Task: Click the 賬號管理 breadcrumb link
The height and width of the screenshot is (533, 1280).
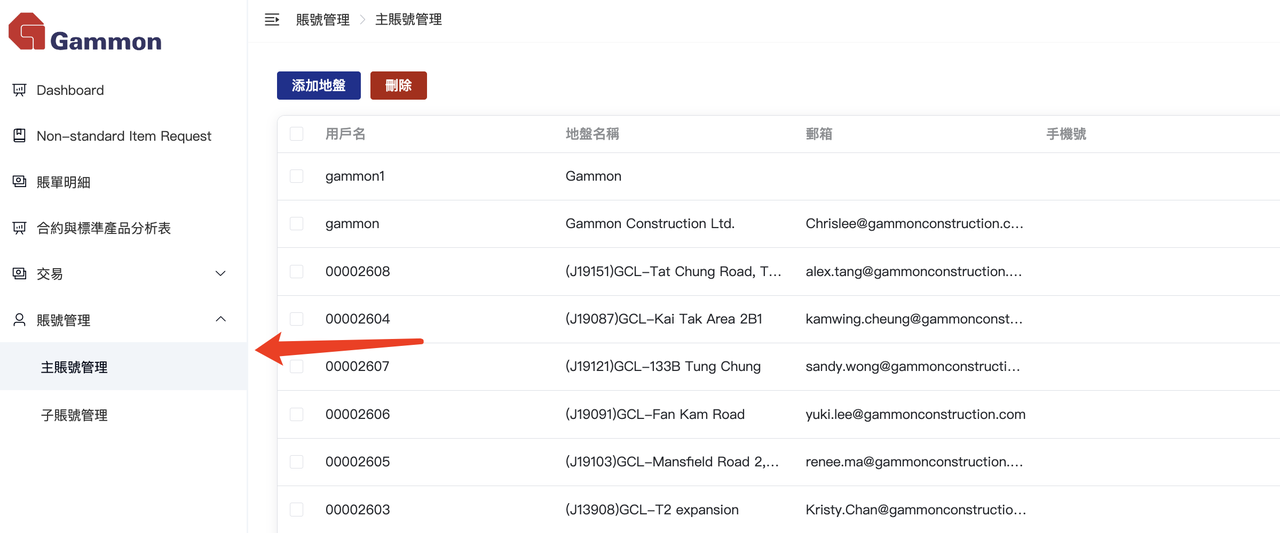Action: [x=323, y=20]
